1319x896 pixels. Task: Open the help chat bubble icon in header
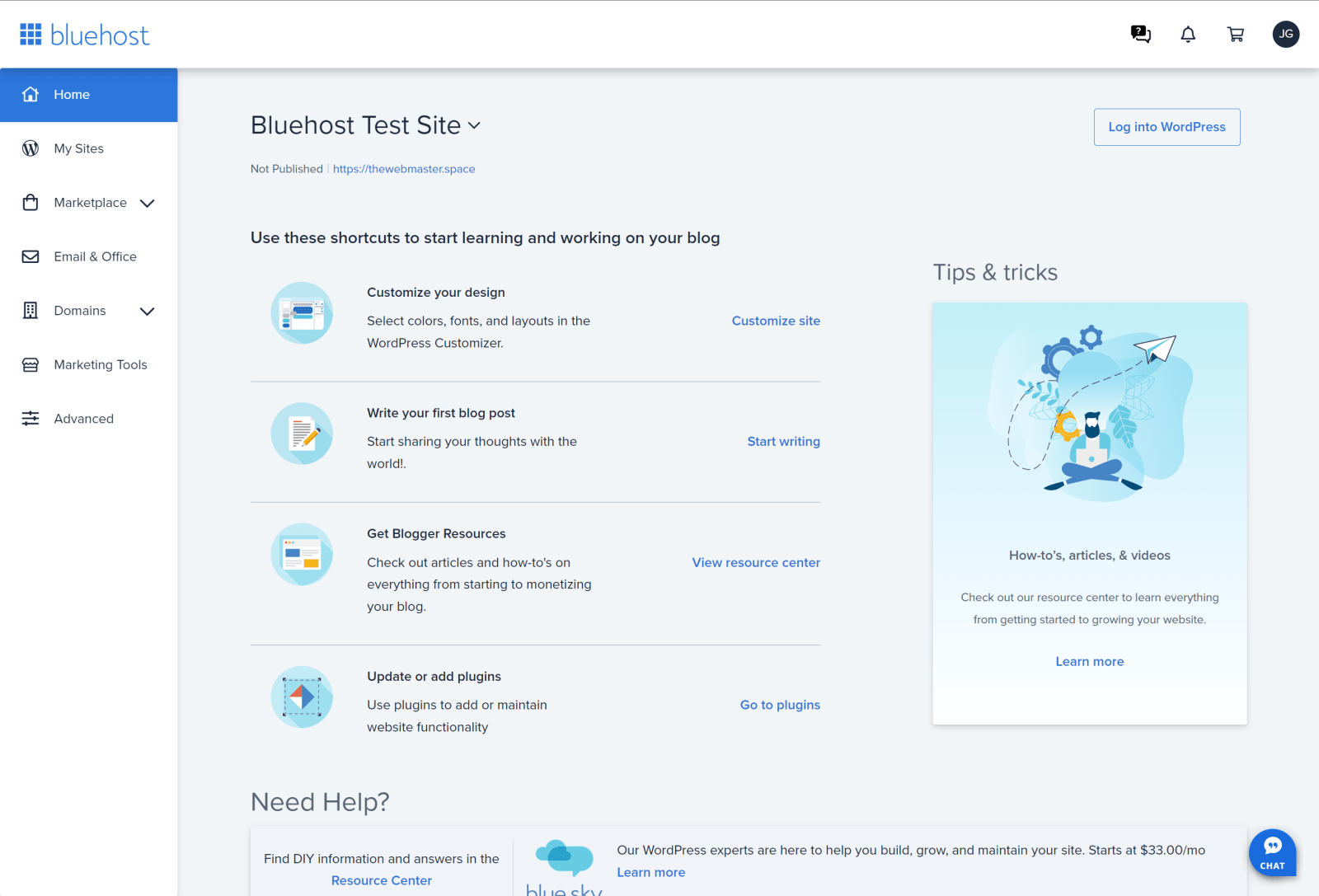1141,34
